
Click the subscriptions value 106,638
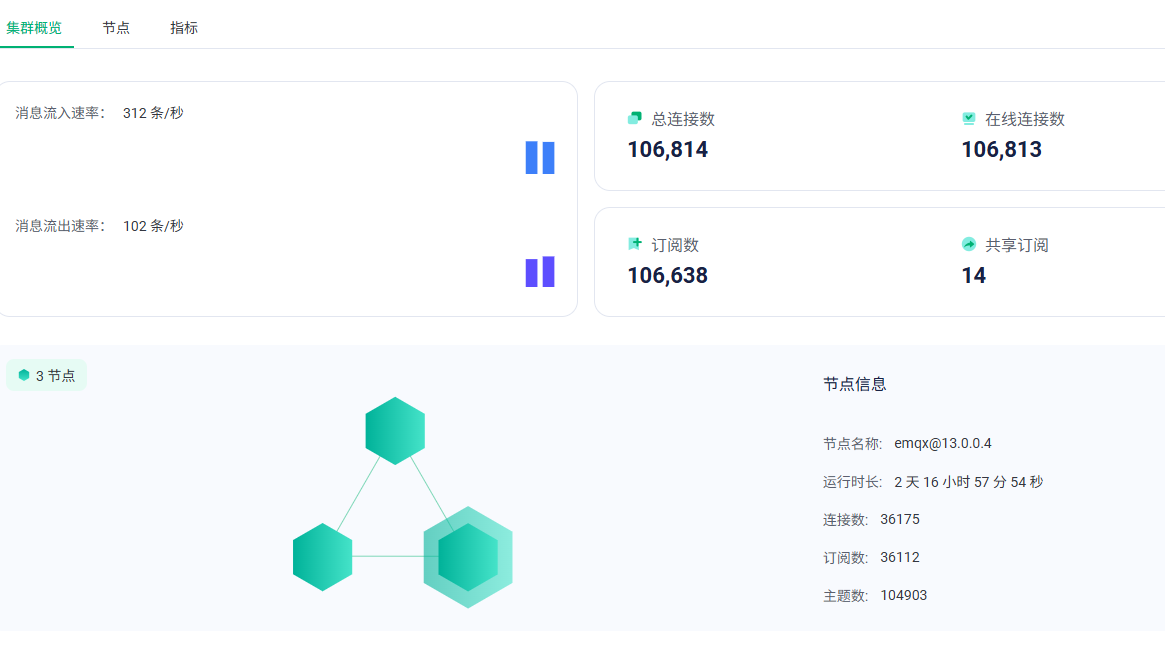(x=668, y=276)
